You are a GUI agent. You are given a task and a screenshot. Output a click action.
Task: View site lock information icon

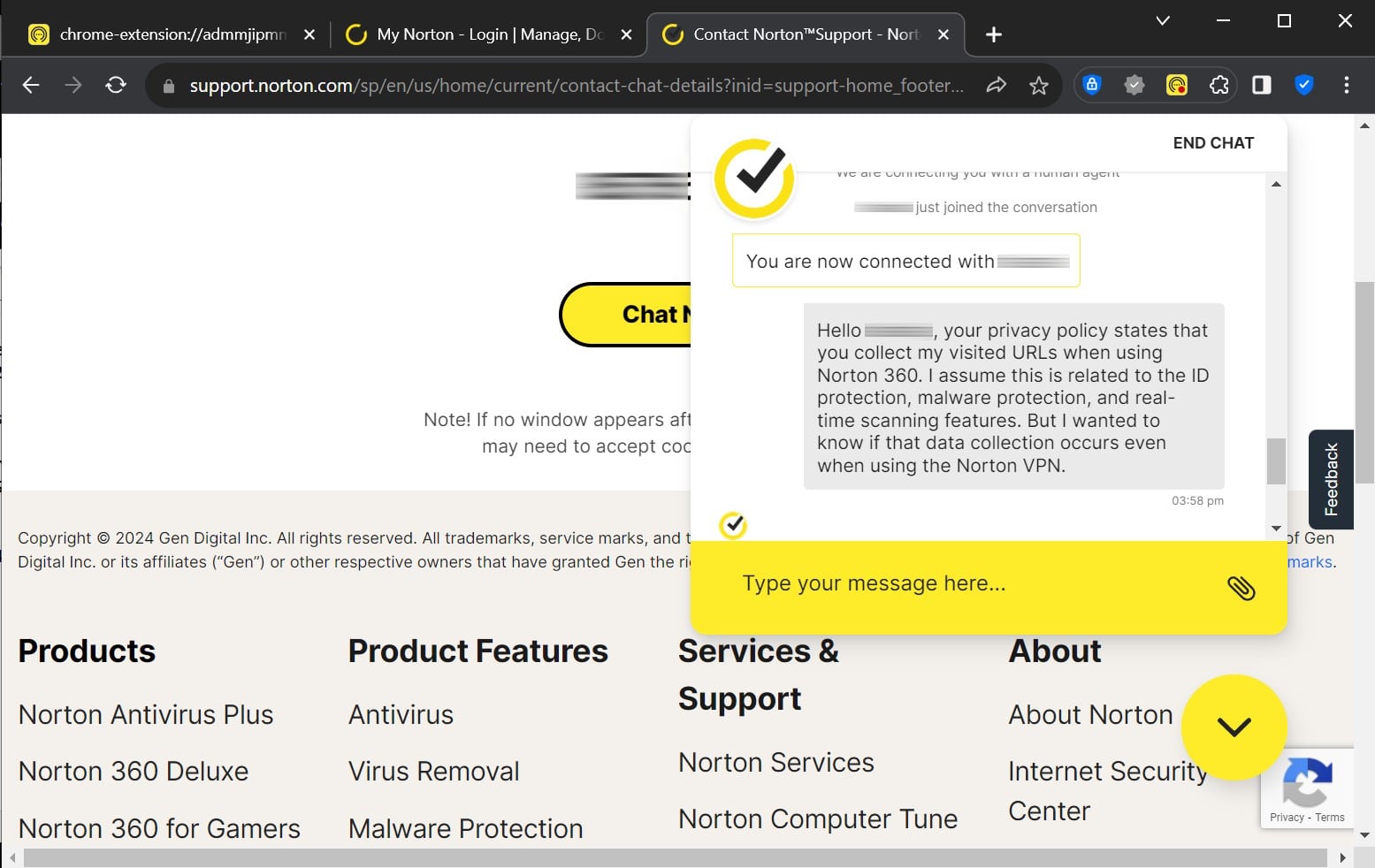[x=169, y=86]
